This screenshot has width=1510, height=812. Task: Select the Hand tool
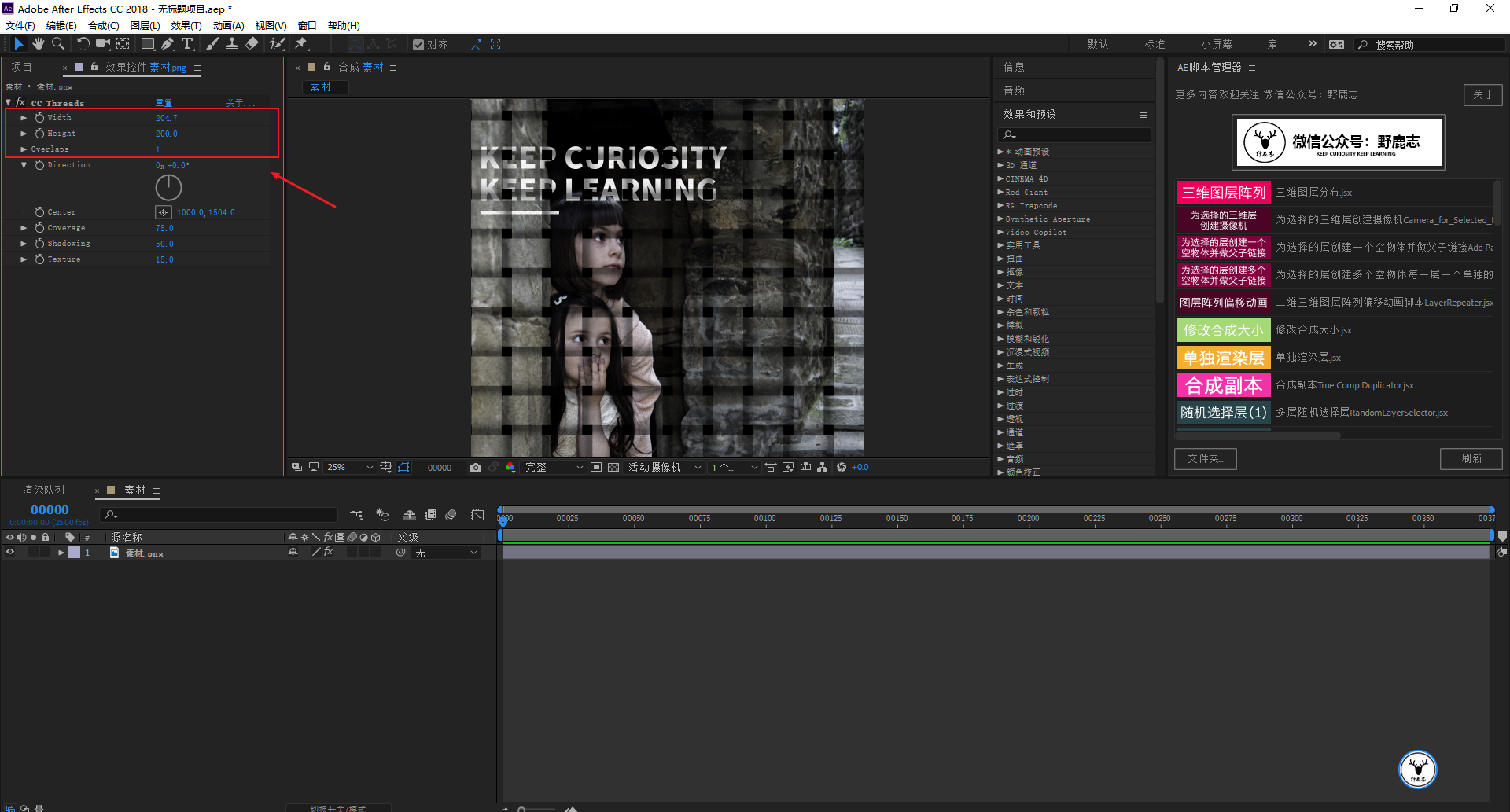[x=39, y=44]
